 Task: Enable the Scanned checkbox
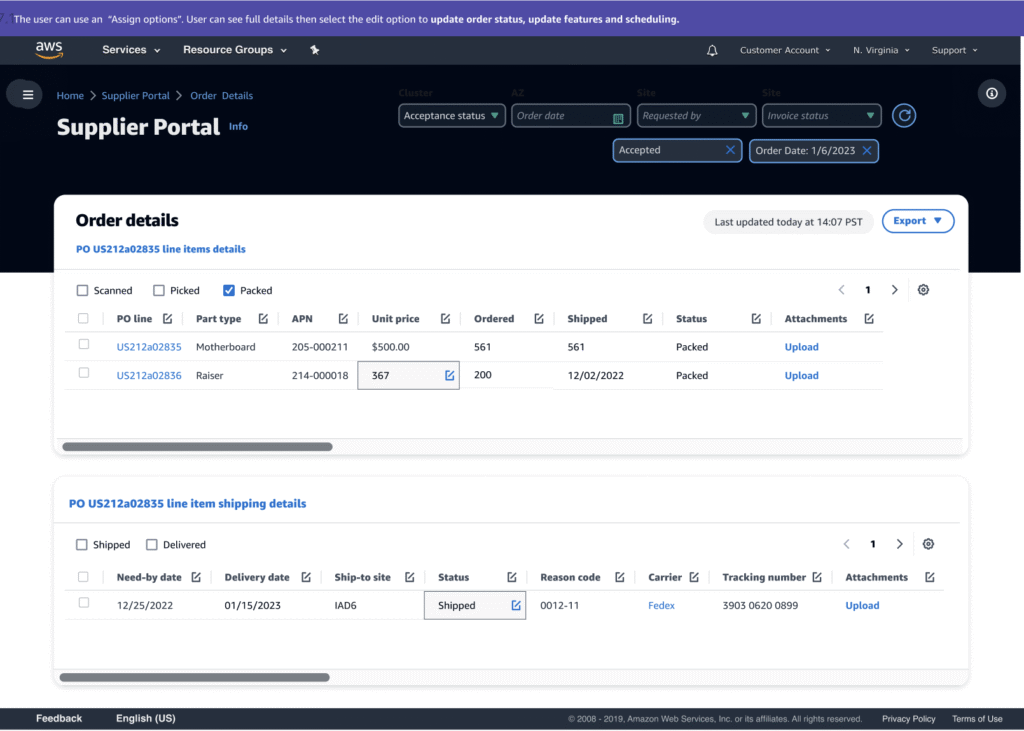tap(82, 291)
